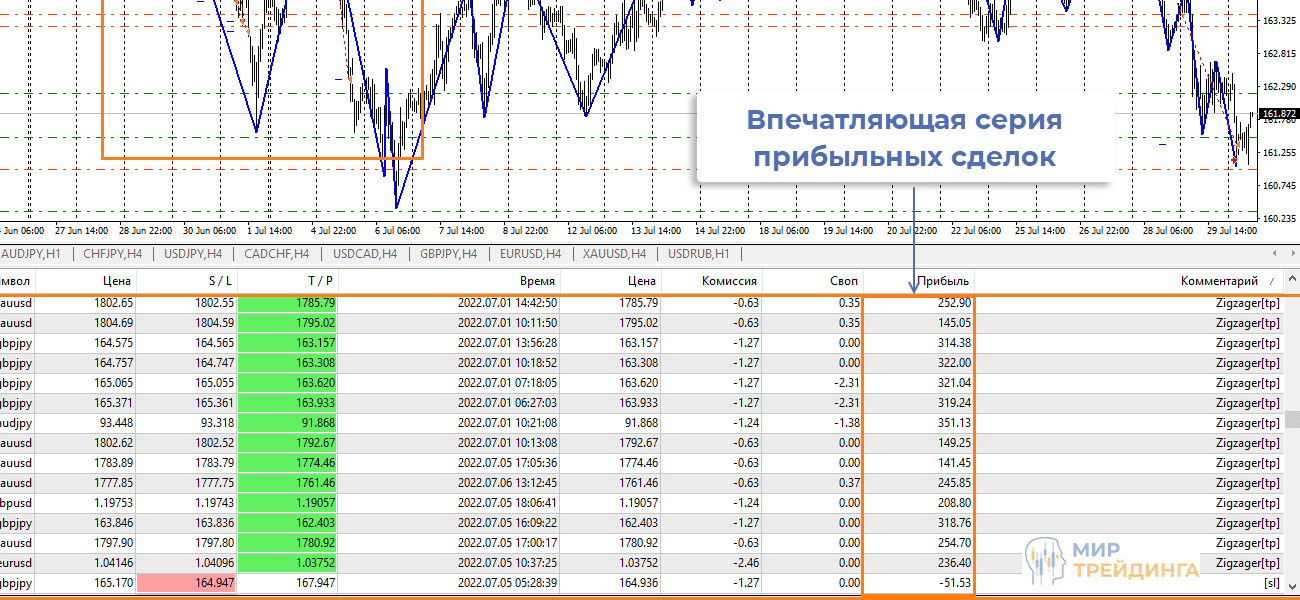The height and width of the screenshot is (600, 1300).
Task: Sort by the Комментарий column header
Action: (x=1129, y=281)
